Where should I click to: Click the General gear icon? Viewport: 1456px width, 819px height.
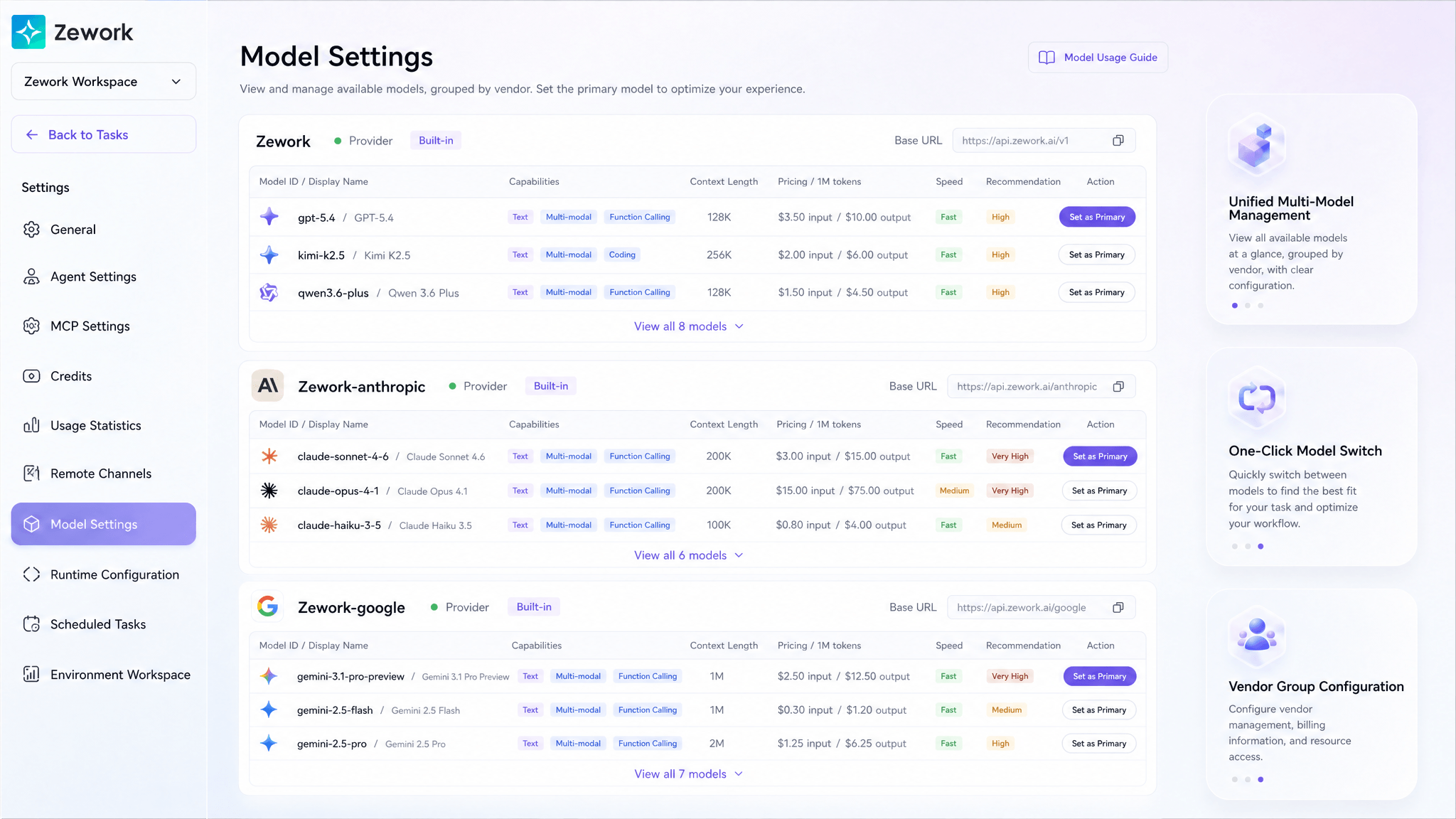coord(31,230)
